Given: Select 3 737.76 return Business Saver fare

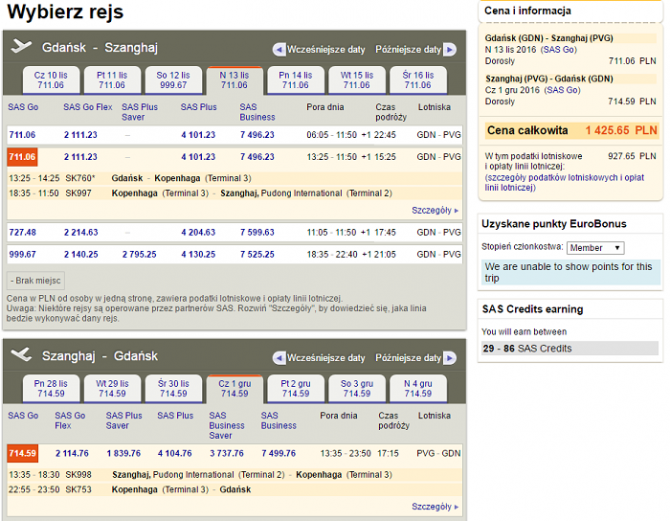Looking at the screenshot, I should point(226,453).
